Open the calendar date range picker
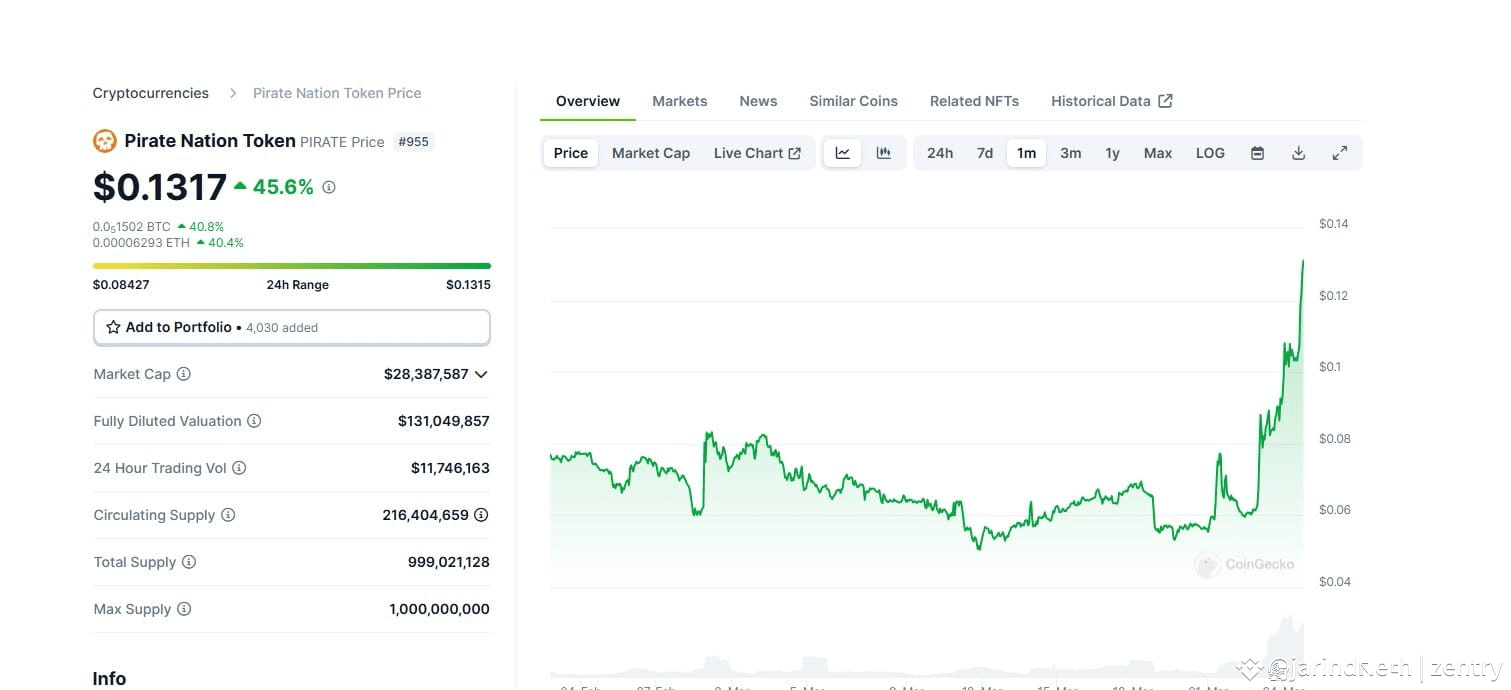Image resolution: width=1511 pixels, height=690 pixels. tap(1258, 153)
